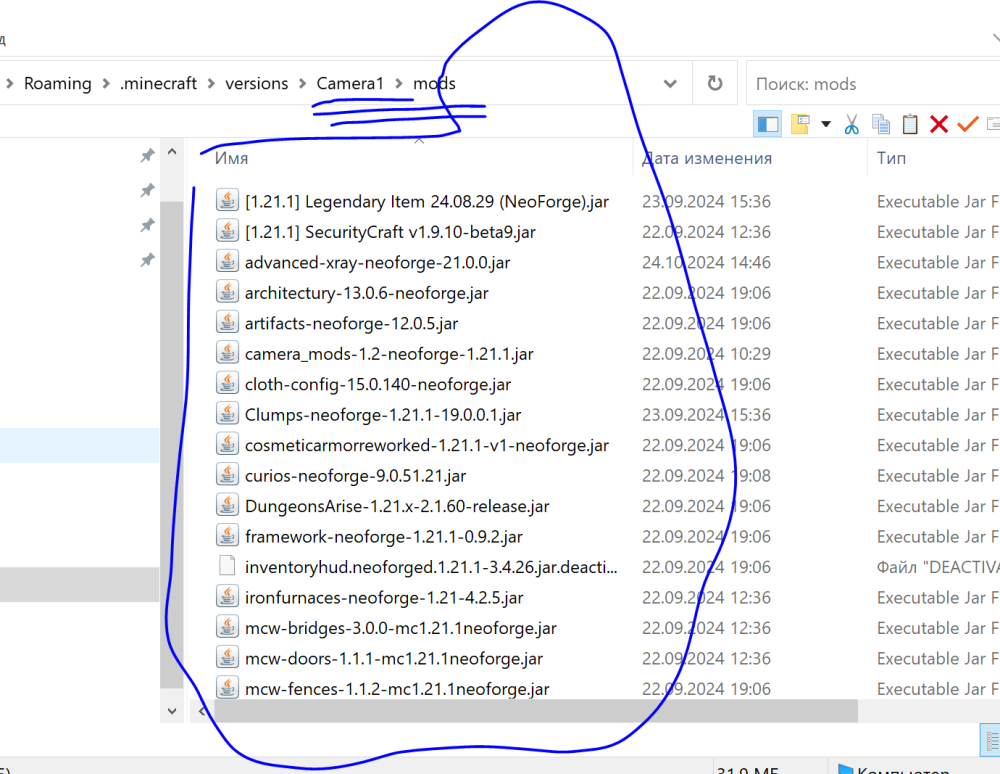Toggle the navigation pane toolbar icon
This screenshot has height=774, width=1000.
767,124
